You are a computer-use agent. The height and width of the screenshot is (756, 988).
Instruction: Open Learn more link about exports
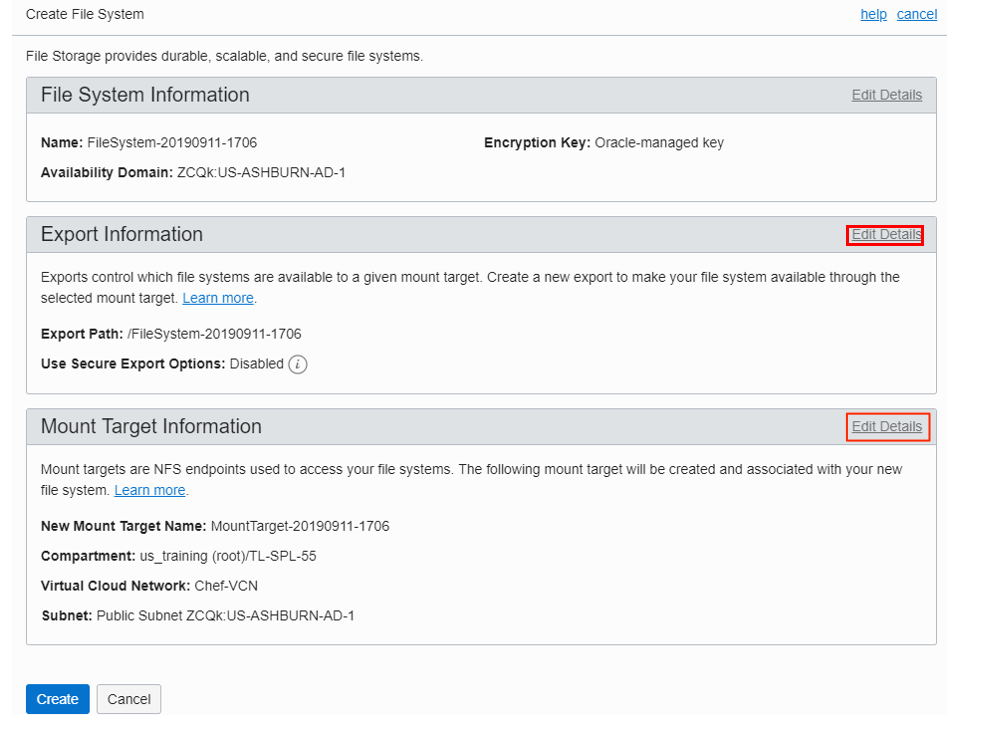pos(218,298)
